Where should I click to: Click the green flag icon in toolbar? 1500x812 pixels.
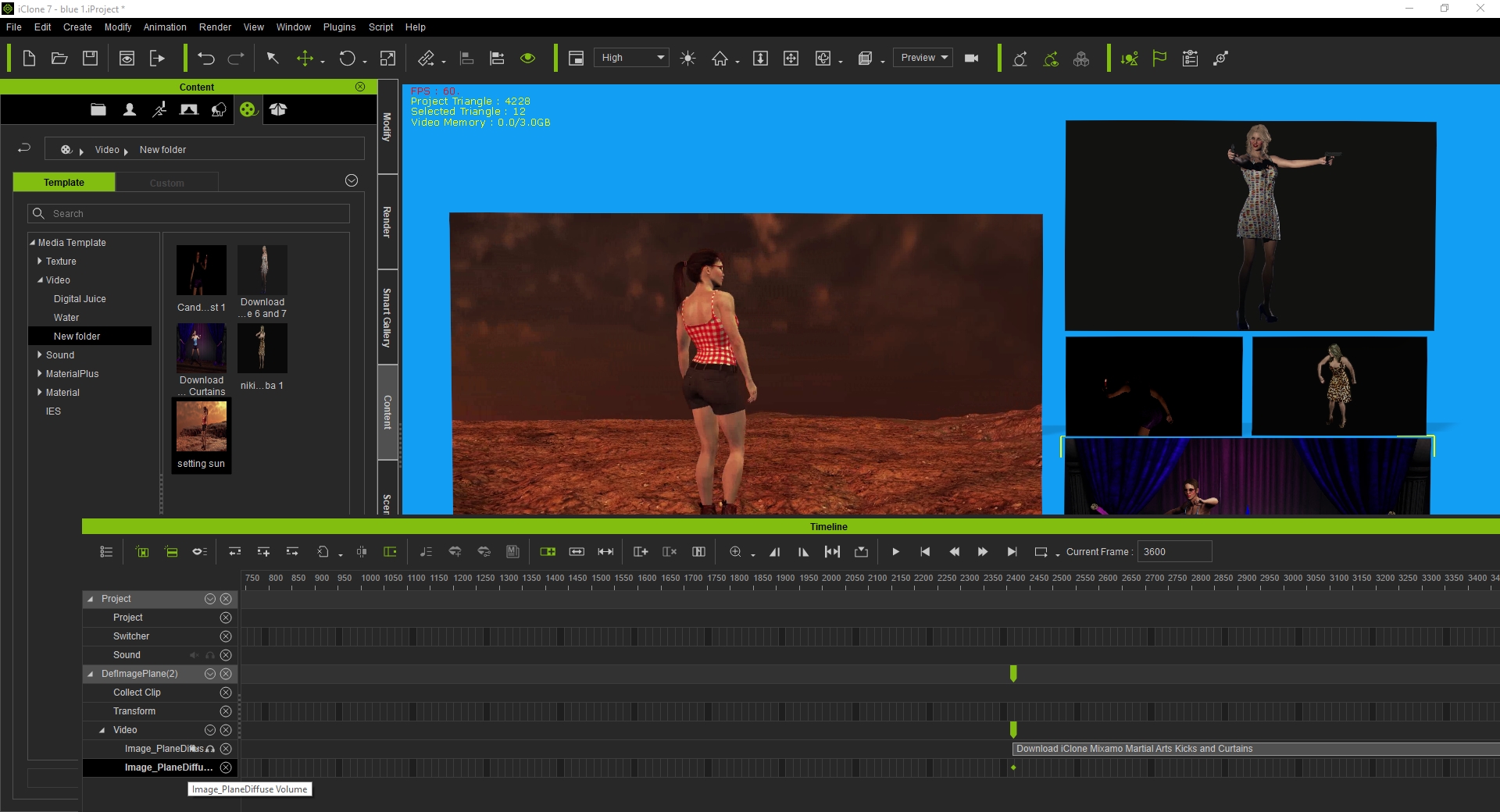point(1159,59)
